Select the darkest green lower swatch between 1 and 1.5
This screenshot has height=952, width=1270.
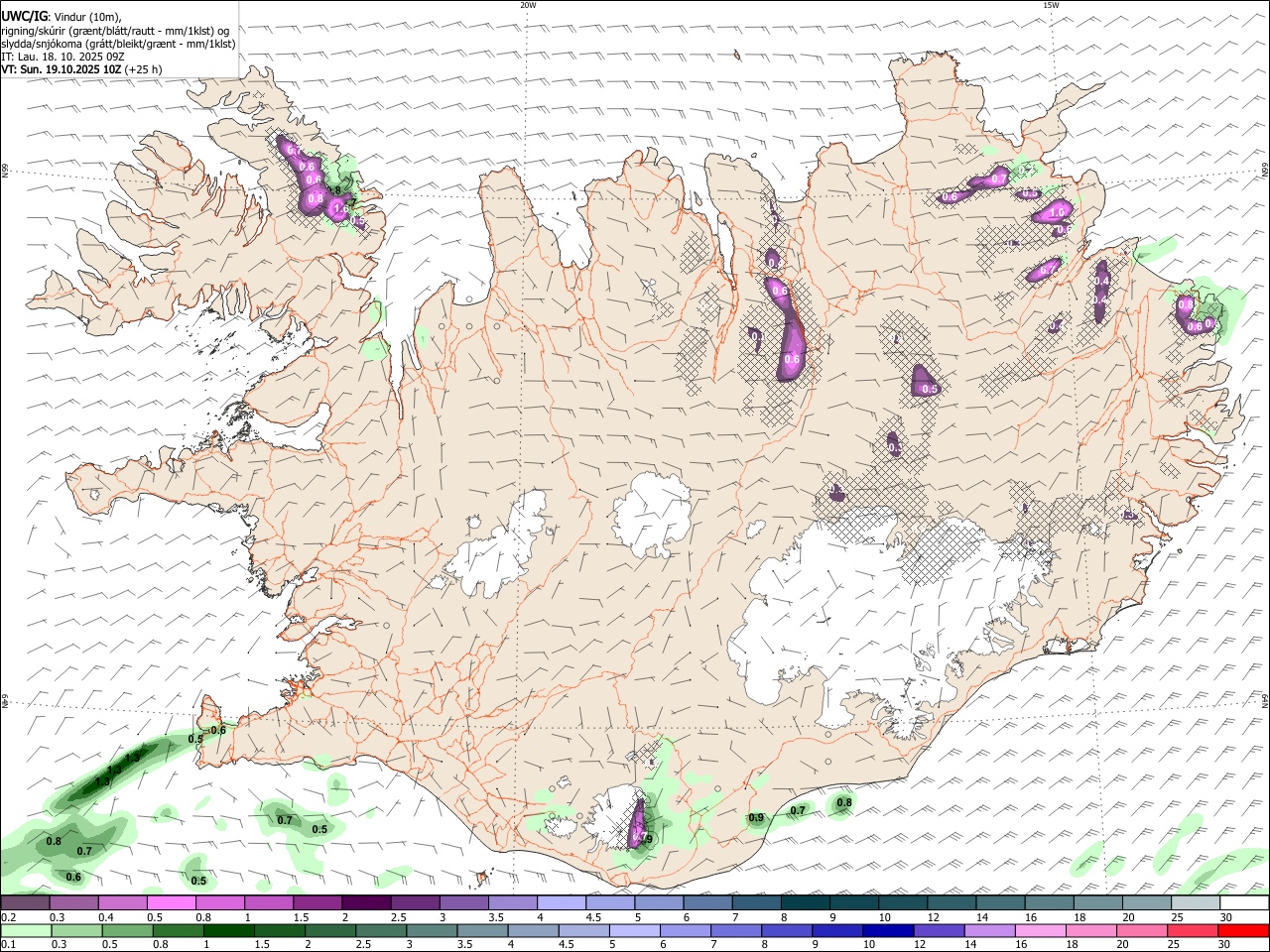229,930
